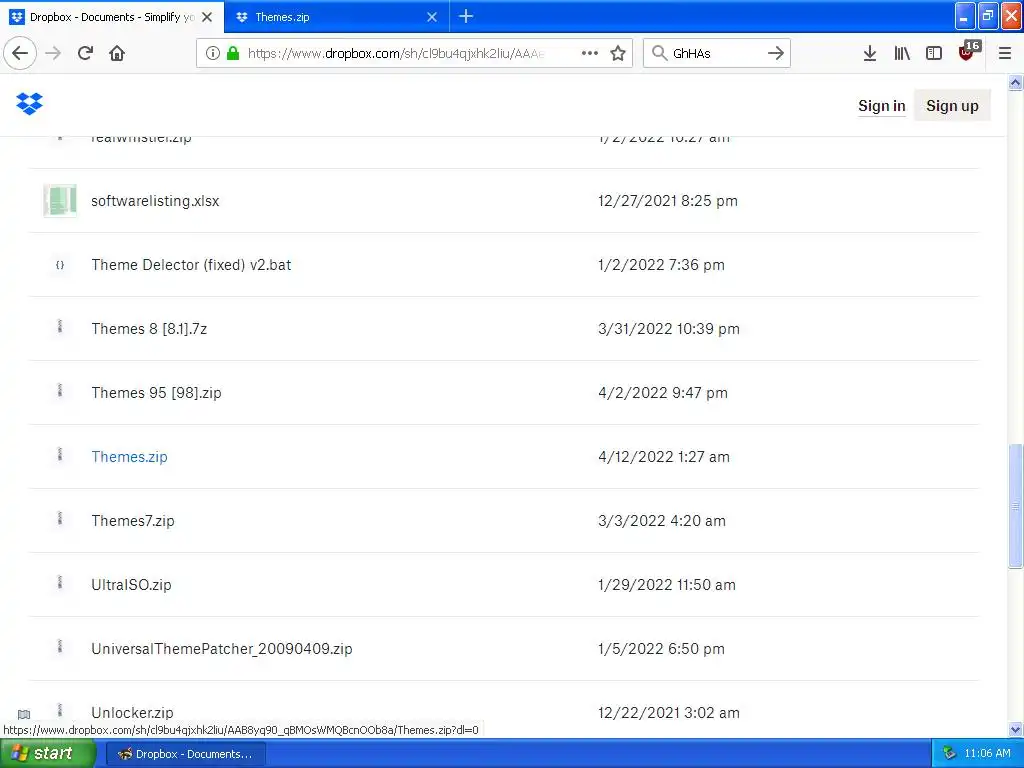Click the Sign in link
The image size is (1024, 768).
[882, 106]
